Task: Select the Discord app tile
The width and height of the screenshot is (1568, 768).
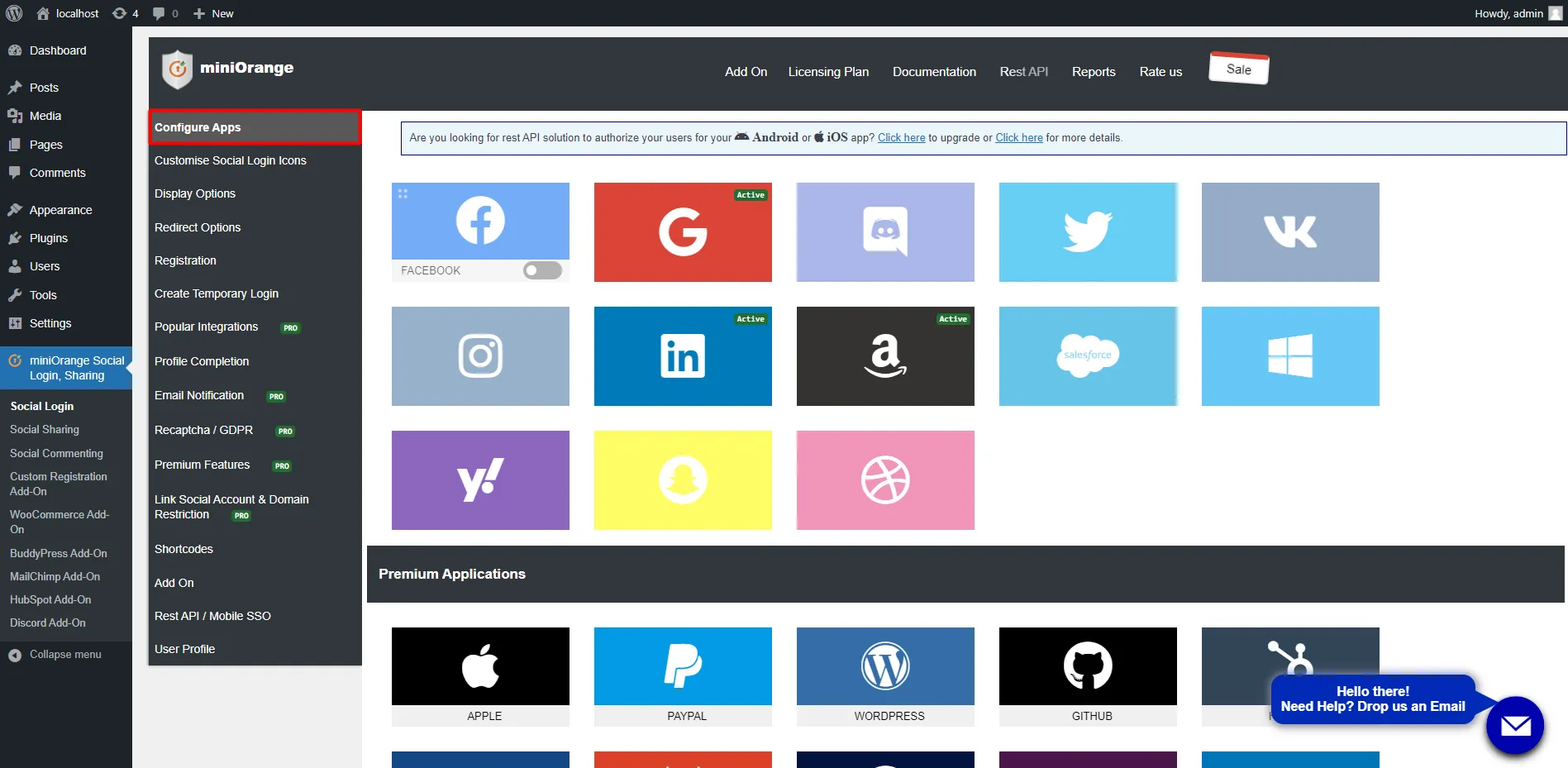Action: coord(885,232)
